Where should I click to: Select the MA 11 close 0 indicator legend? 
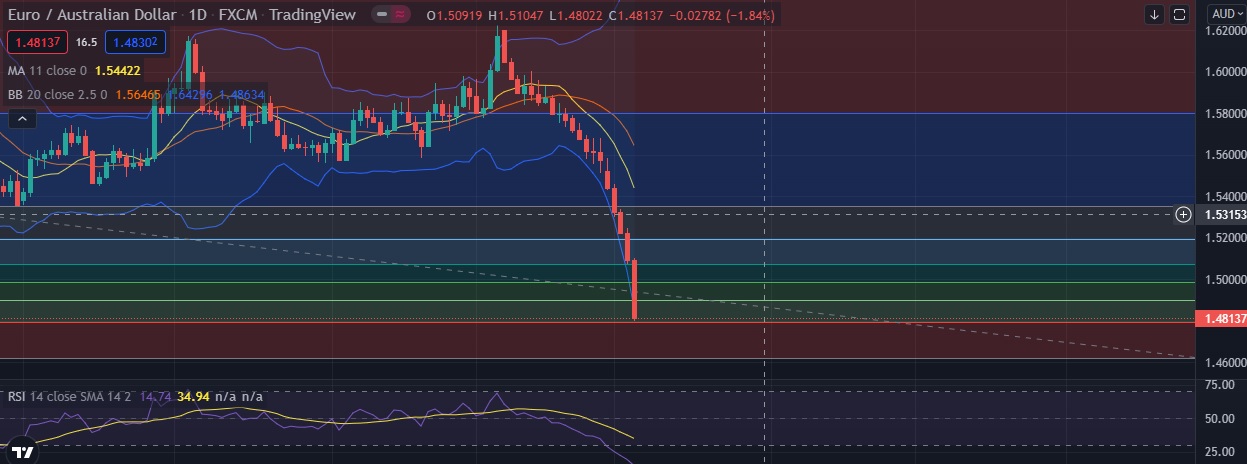(47, 71)
